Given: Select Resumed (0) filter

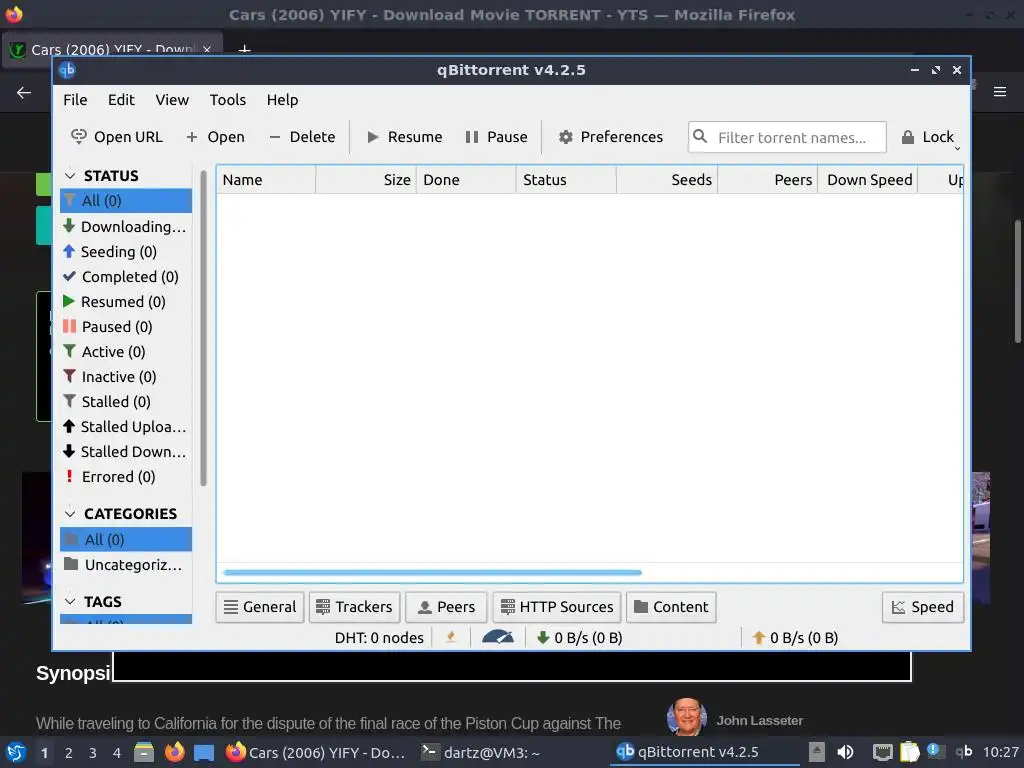Looking at the screenshot, I should point(126,302).
